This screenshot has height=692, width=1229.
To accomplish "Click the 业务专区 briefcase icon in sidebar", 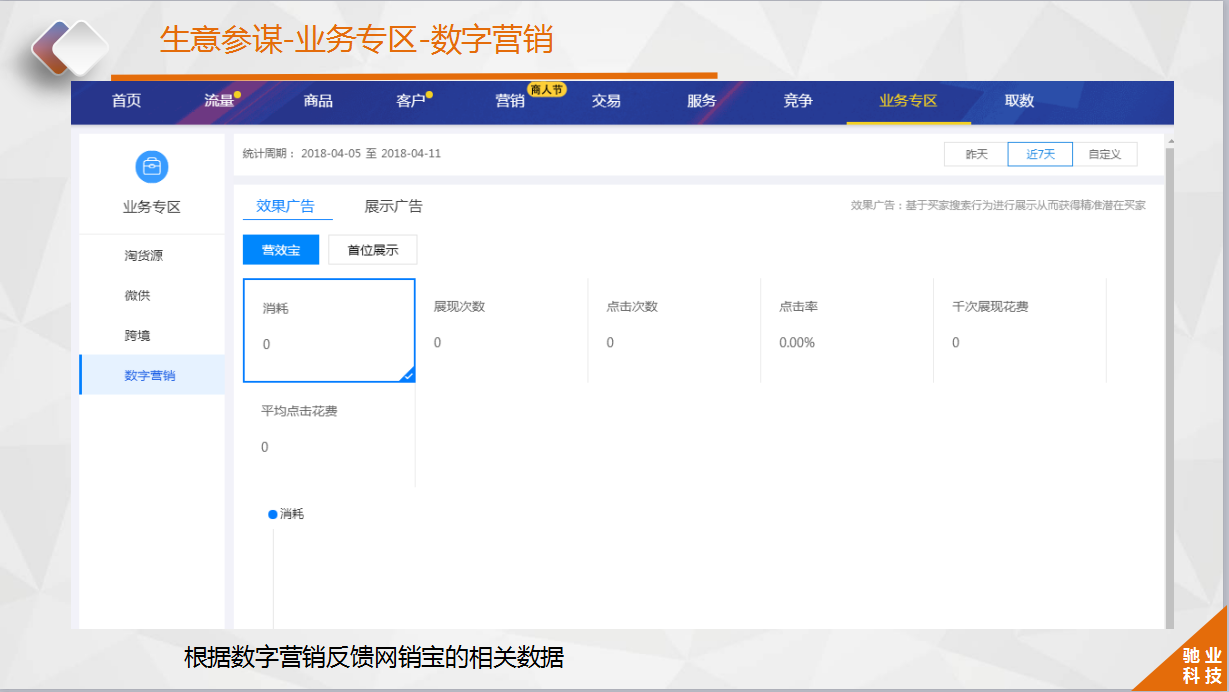I will [x=152, y=166].
